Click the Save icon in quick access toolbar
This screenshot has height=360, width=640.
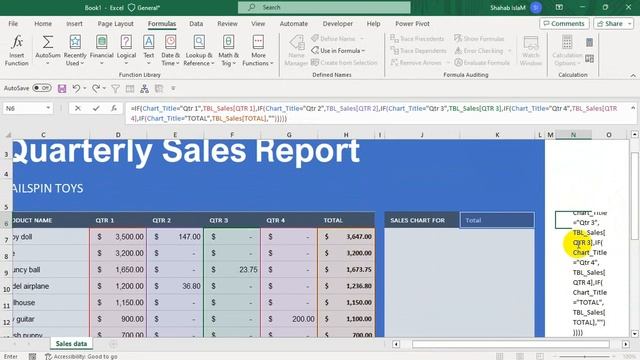pos(62,88)
